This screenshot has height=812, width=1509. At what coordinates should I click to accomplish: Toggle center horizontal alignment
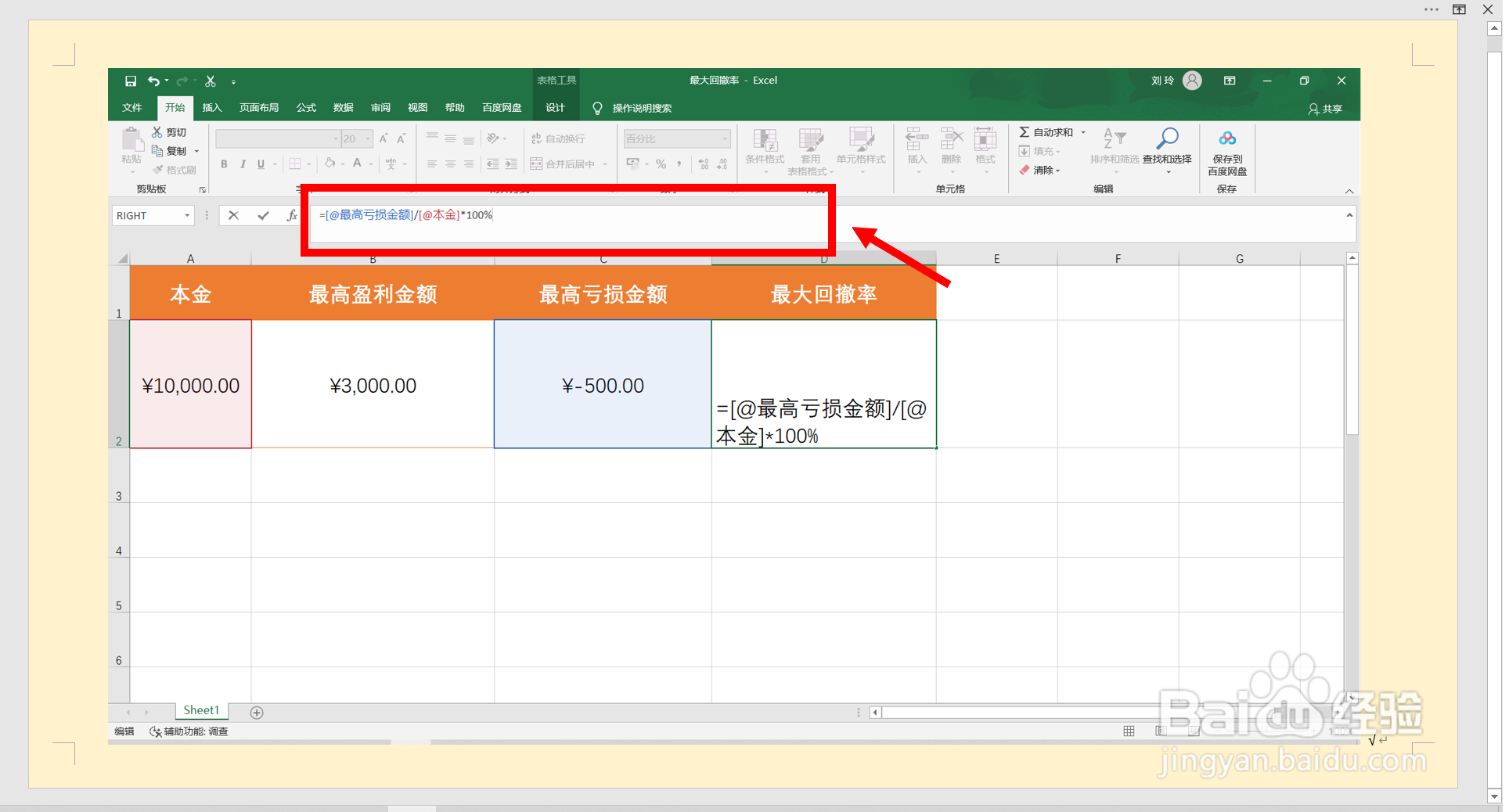450,164
